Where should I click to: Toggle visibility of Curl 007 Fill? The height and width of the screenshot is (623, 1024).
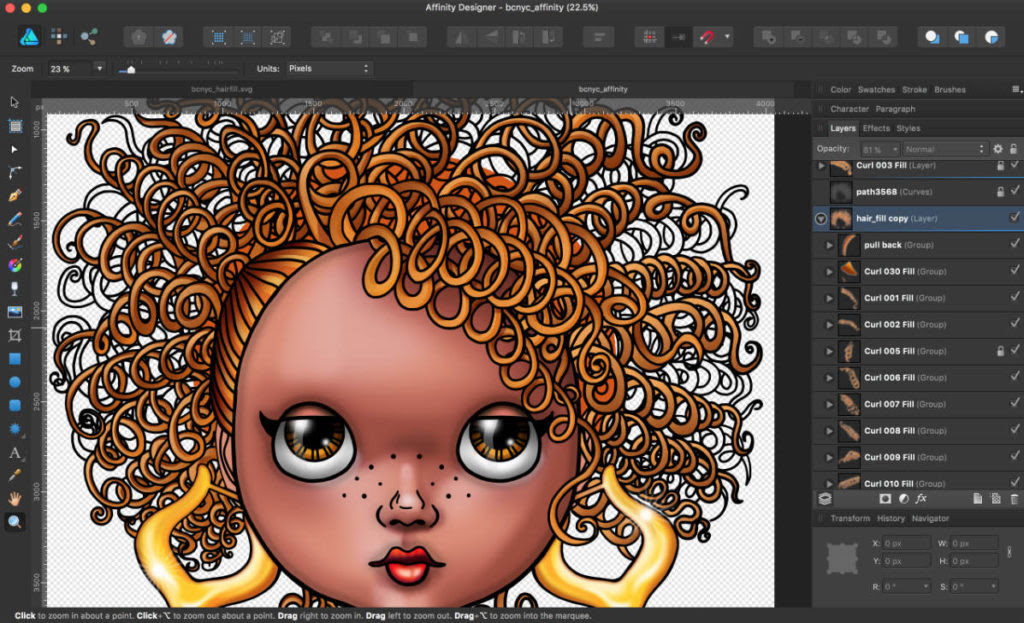click(x=1015, y=404)
